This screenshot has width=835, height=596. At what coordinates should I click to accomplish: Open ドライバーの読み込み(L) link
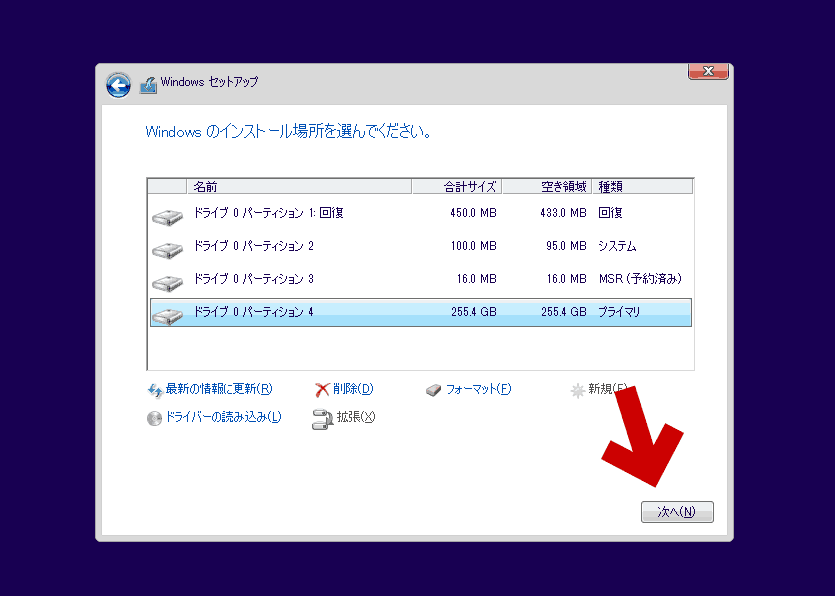pos(223,417)
